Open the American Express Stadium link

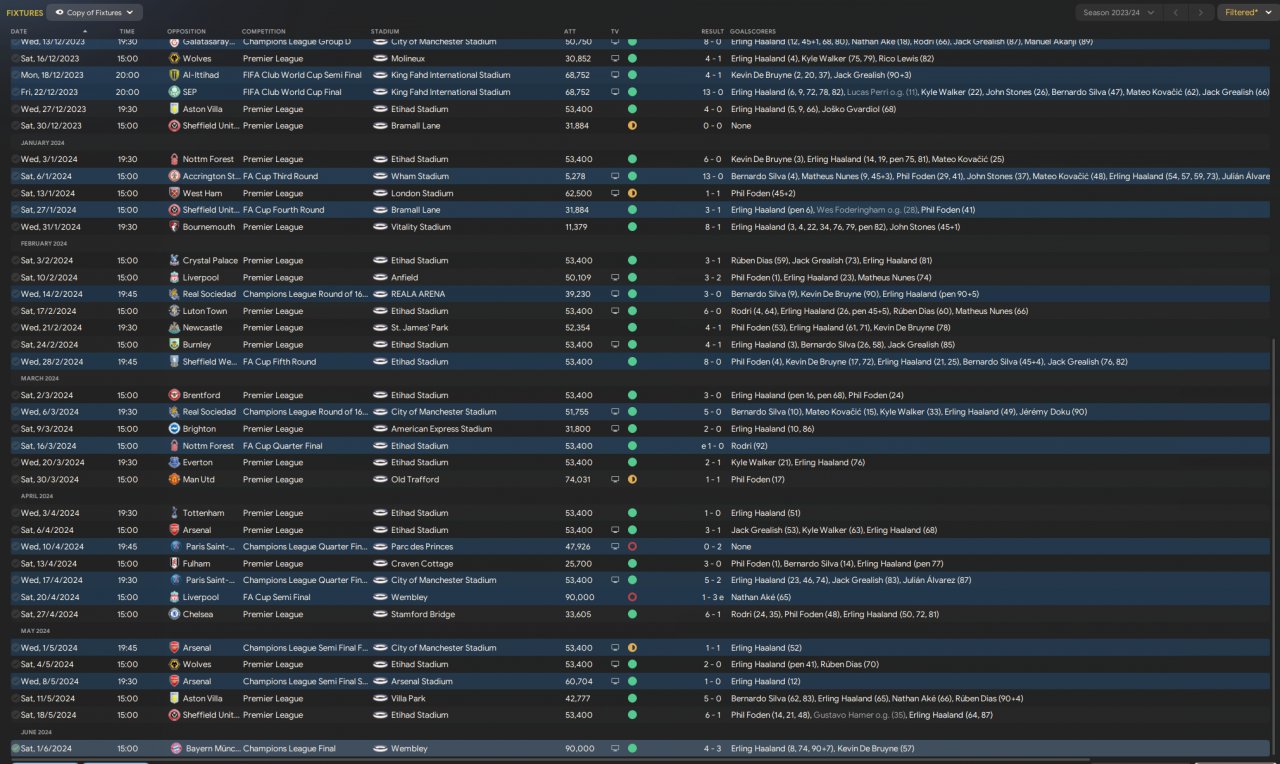[x=441, y=429]
